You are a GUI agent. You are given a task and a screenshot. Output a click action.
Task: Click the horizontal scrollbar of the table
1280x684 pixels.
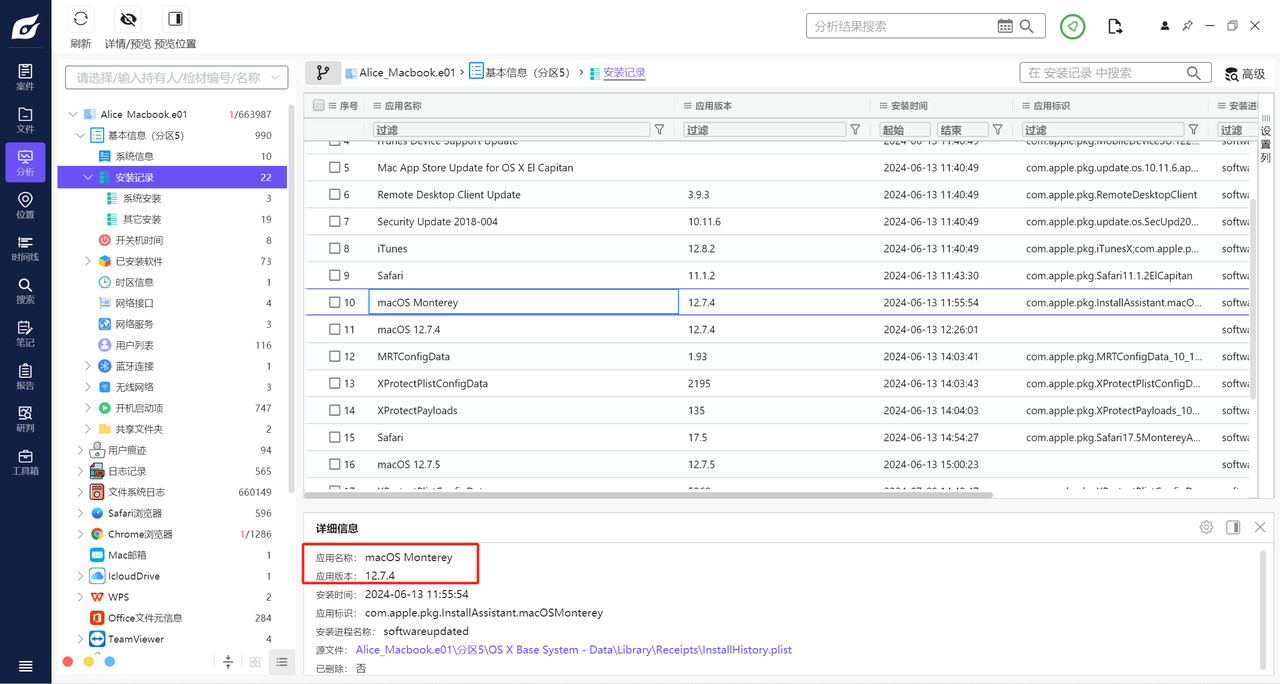648,495
